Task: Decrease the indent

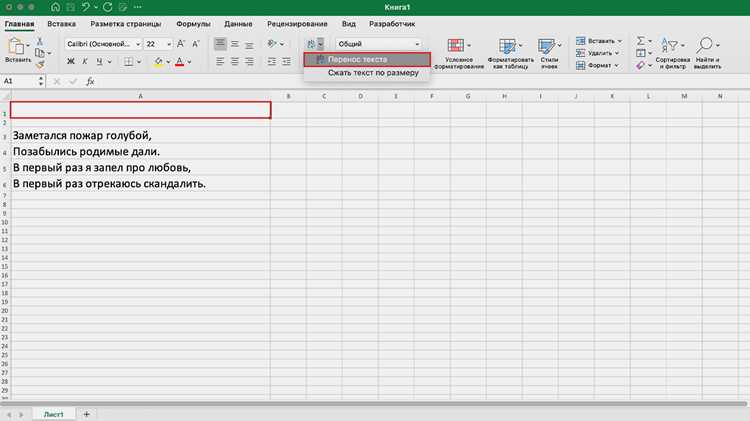Action: point(272,61)
